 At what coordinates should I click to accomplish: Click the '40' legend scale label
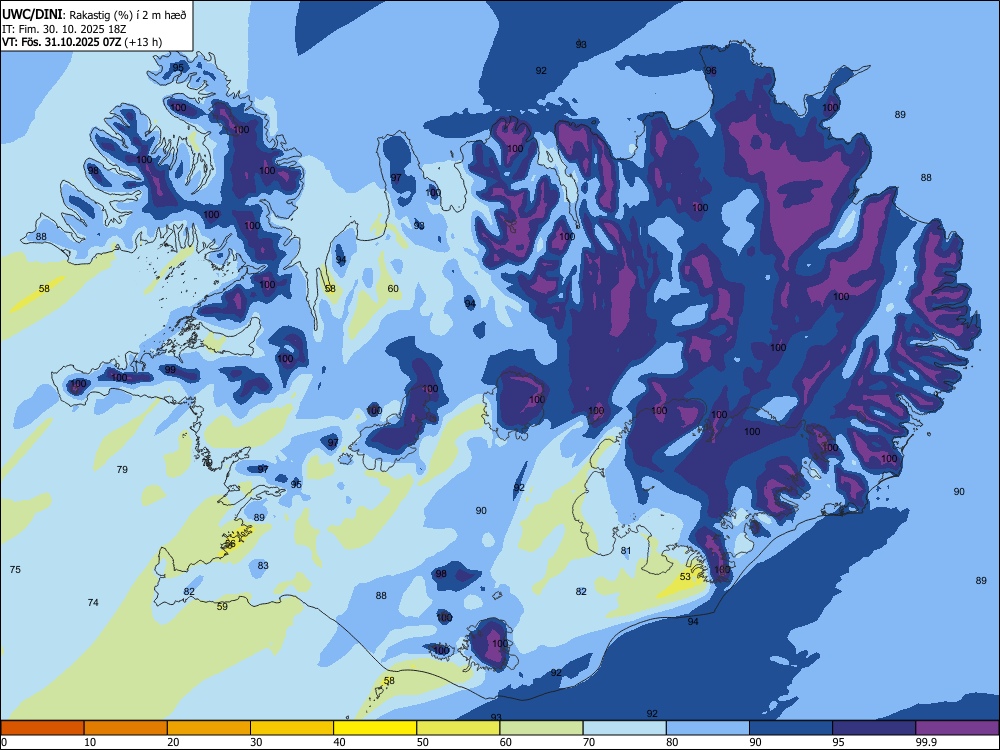click(339, 742)
